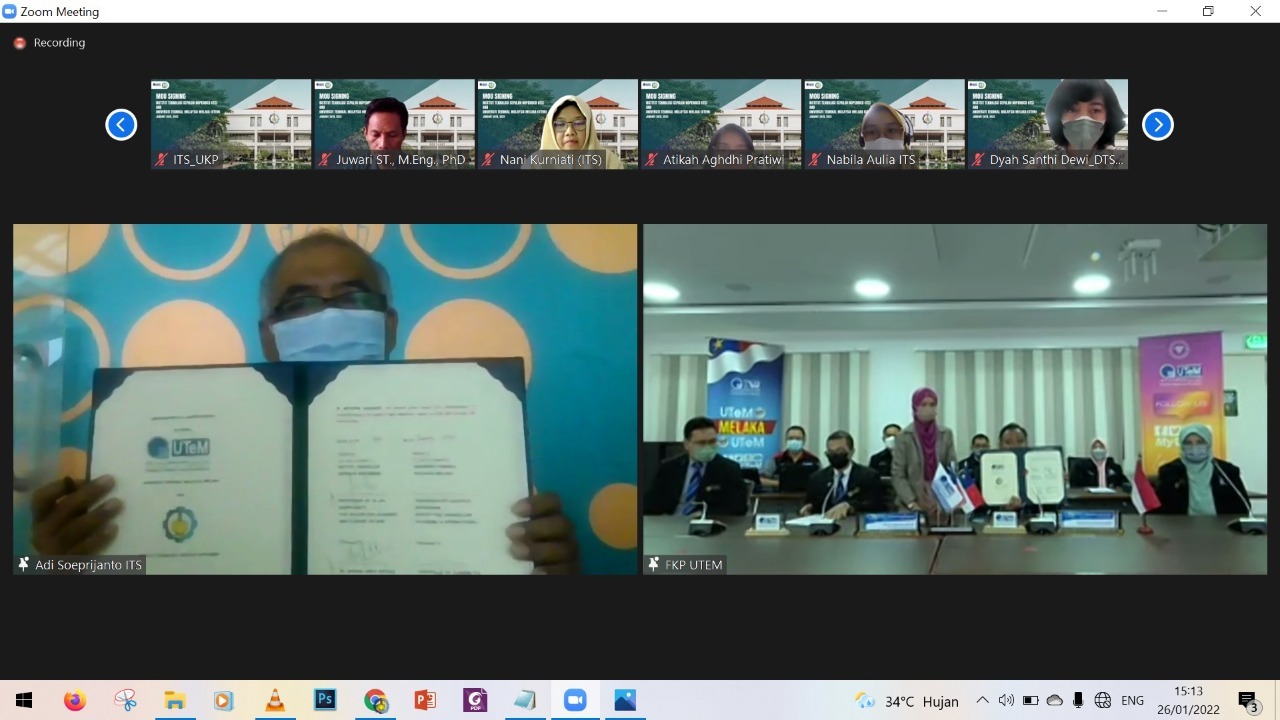Click FKP UTEM pinned video

[955, 399]
